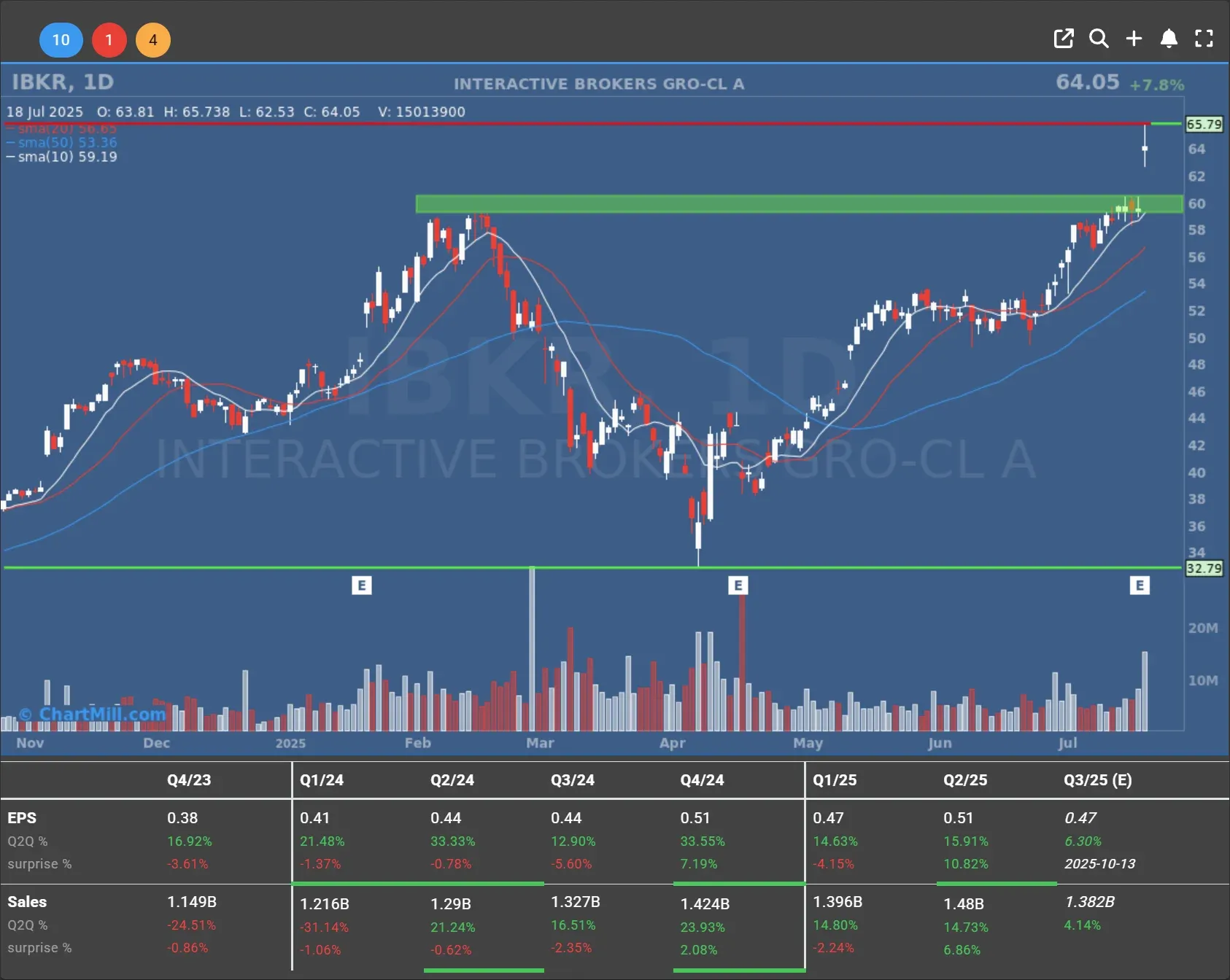This screenshot has height=980, width=1230.
Task: Click the INTERACTIVE BROKERS GRO-CL A title
Action: 599,84
